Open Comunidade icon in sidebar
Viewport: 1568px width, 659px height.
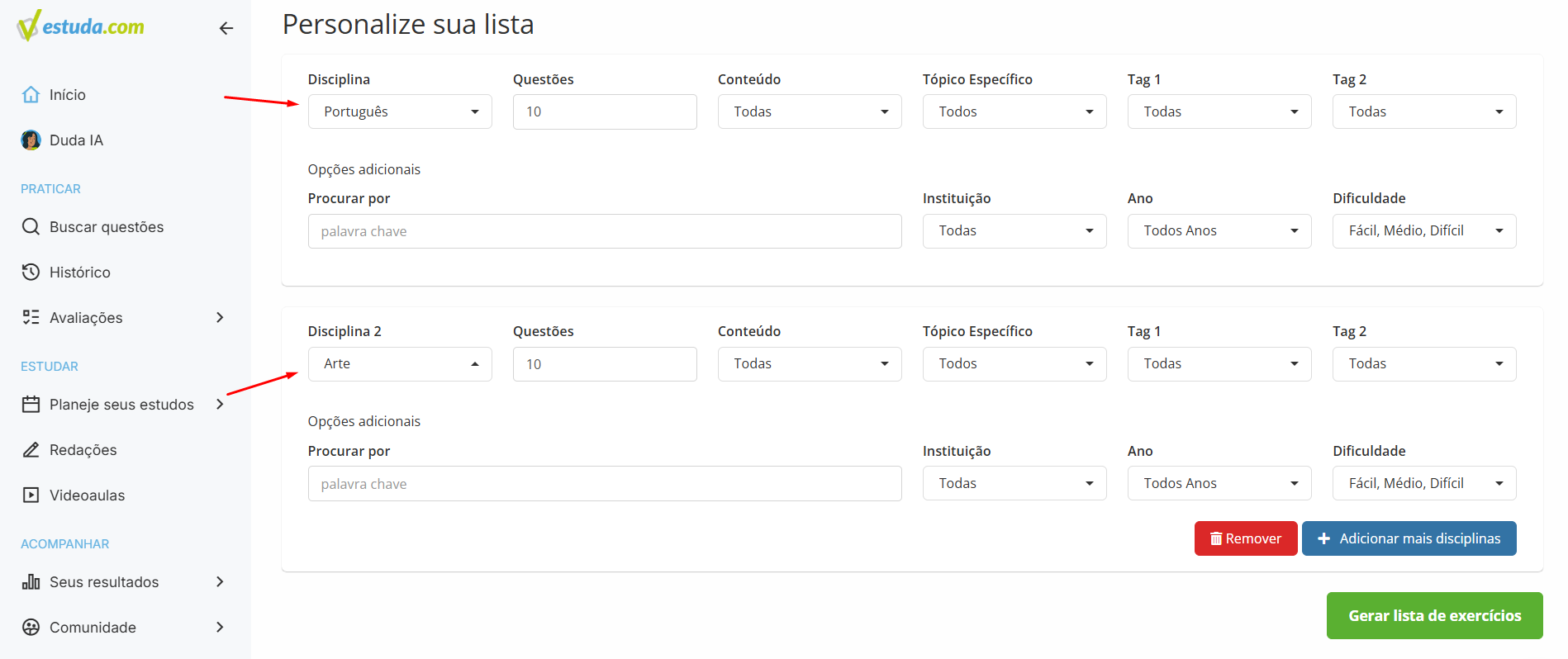pyautogui.click(x=31, y=627)
